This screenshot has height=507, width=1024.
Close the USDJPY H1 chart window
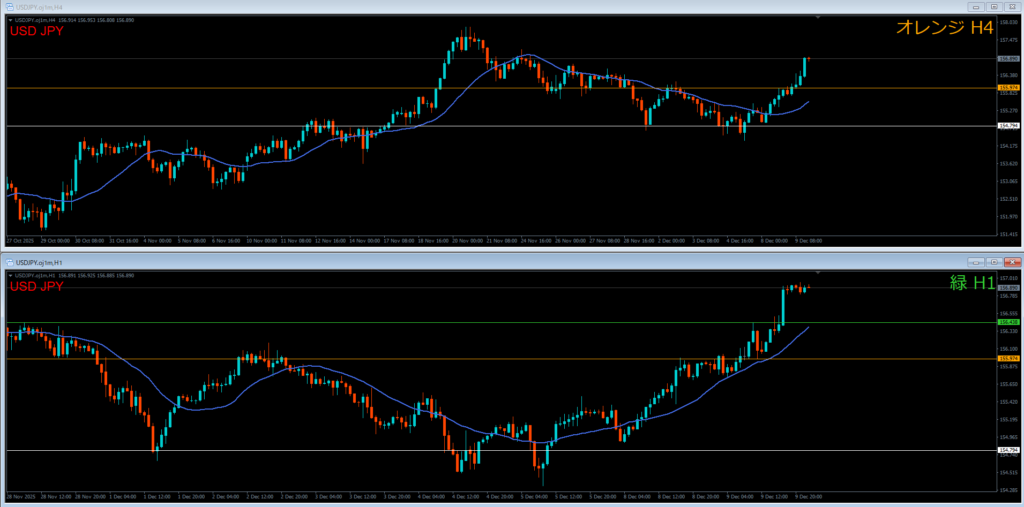click(x=1010, y=262)
